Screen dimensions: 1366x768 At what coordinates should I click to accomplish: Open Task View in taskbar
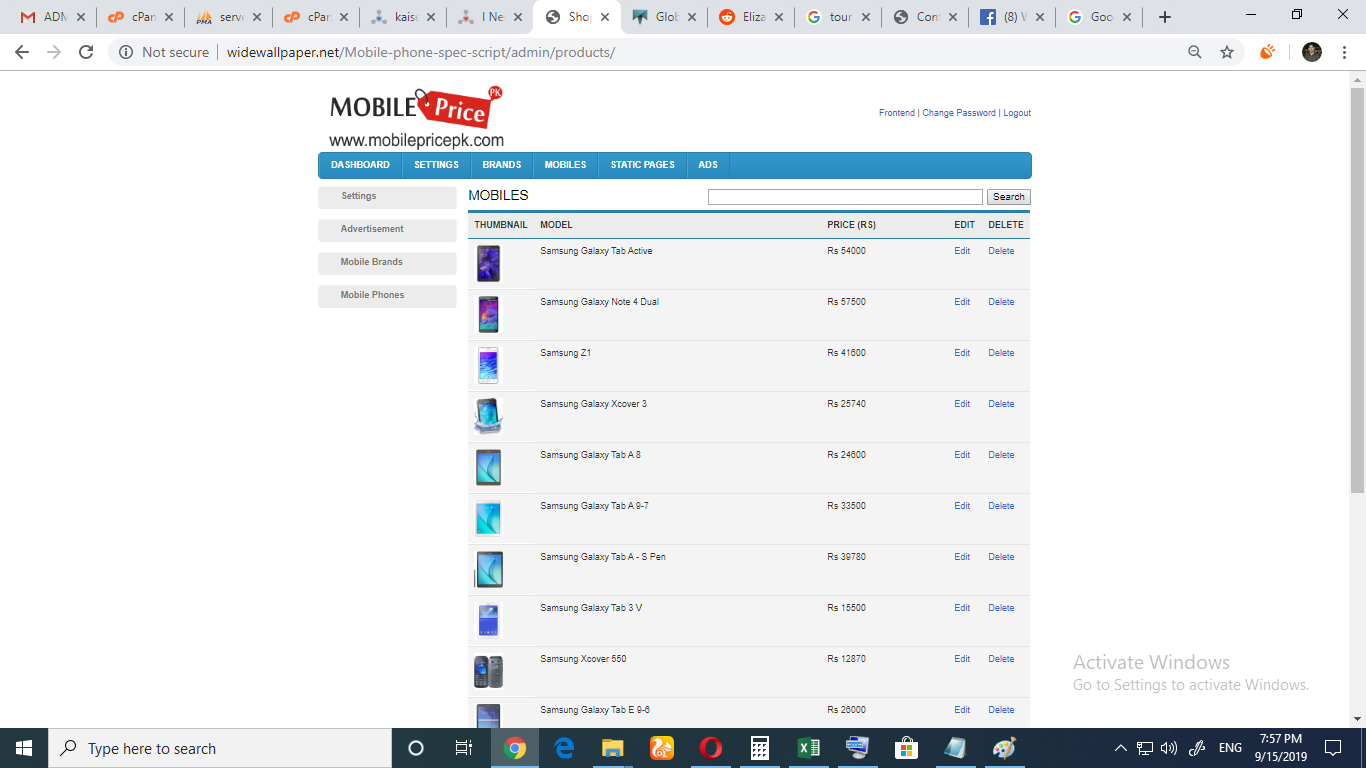(464, 748)
